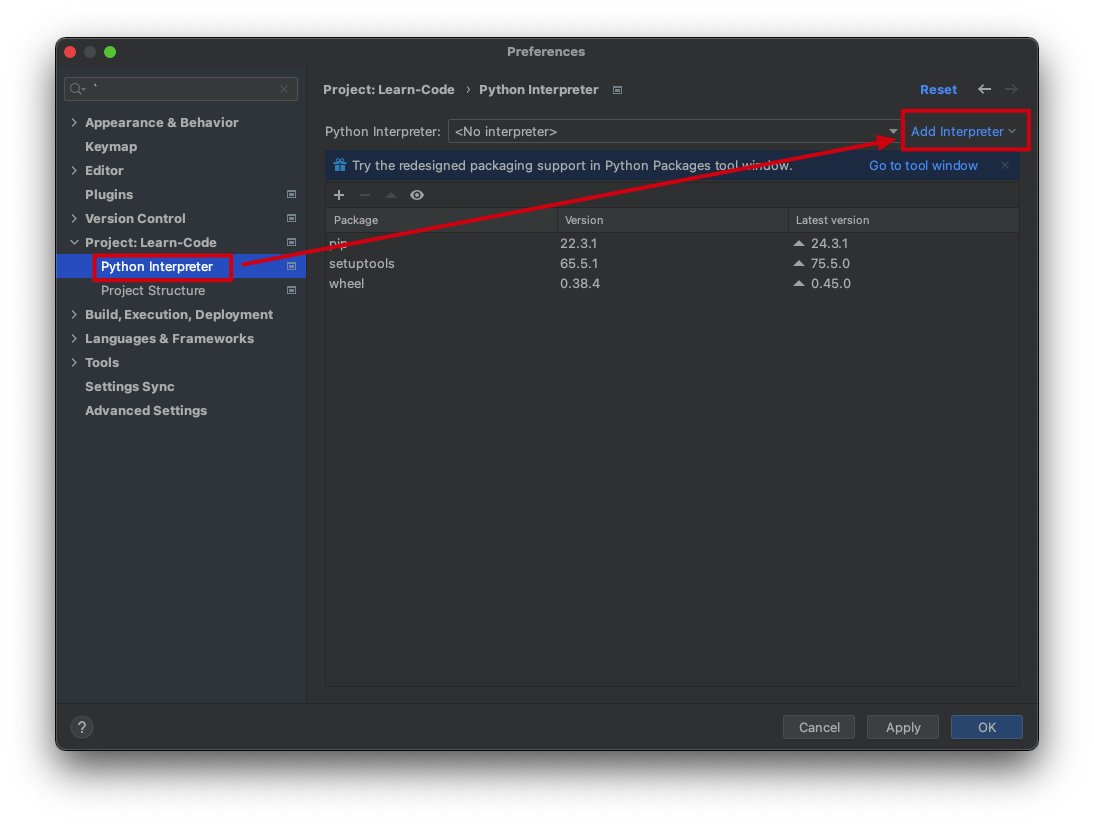The height and width of the screenshot is (824, 1094).
Task: Expand the Build, Execution, Deployment section
Action: (74, 314)
